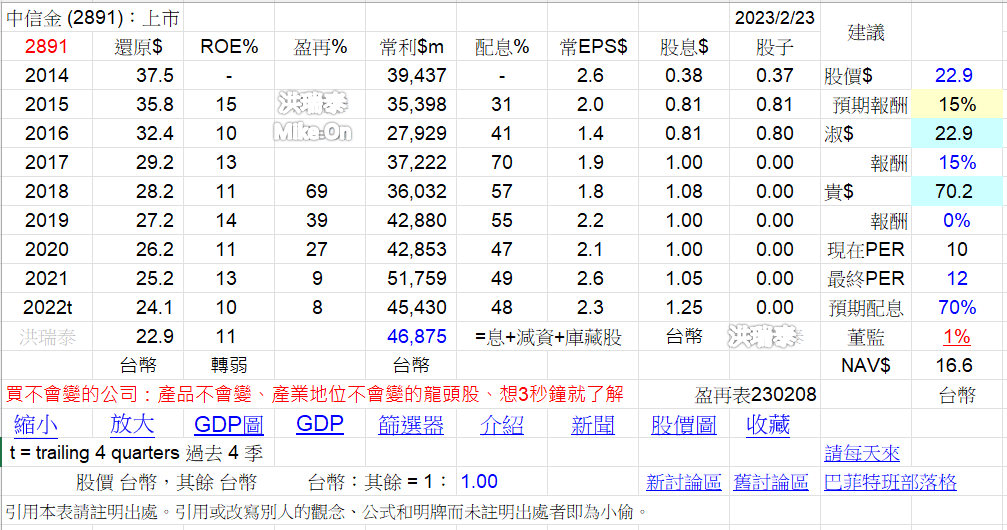1007x530 pixels.
Task: Select the =息+減資+庫藏股 note cell
Action: tap(548, 337)
